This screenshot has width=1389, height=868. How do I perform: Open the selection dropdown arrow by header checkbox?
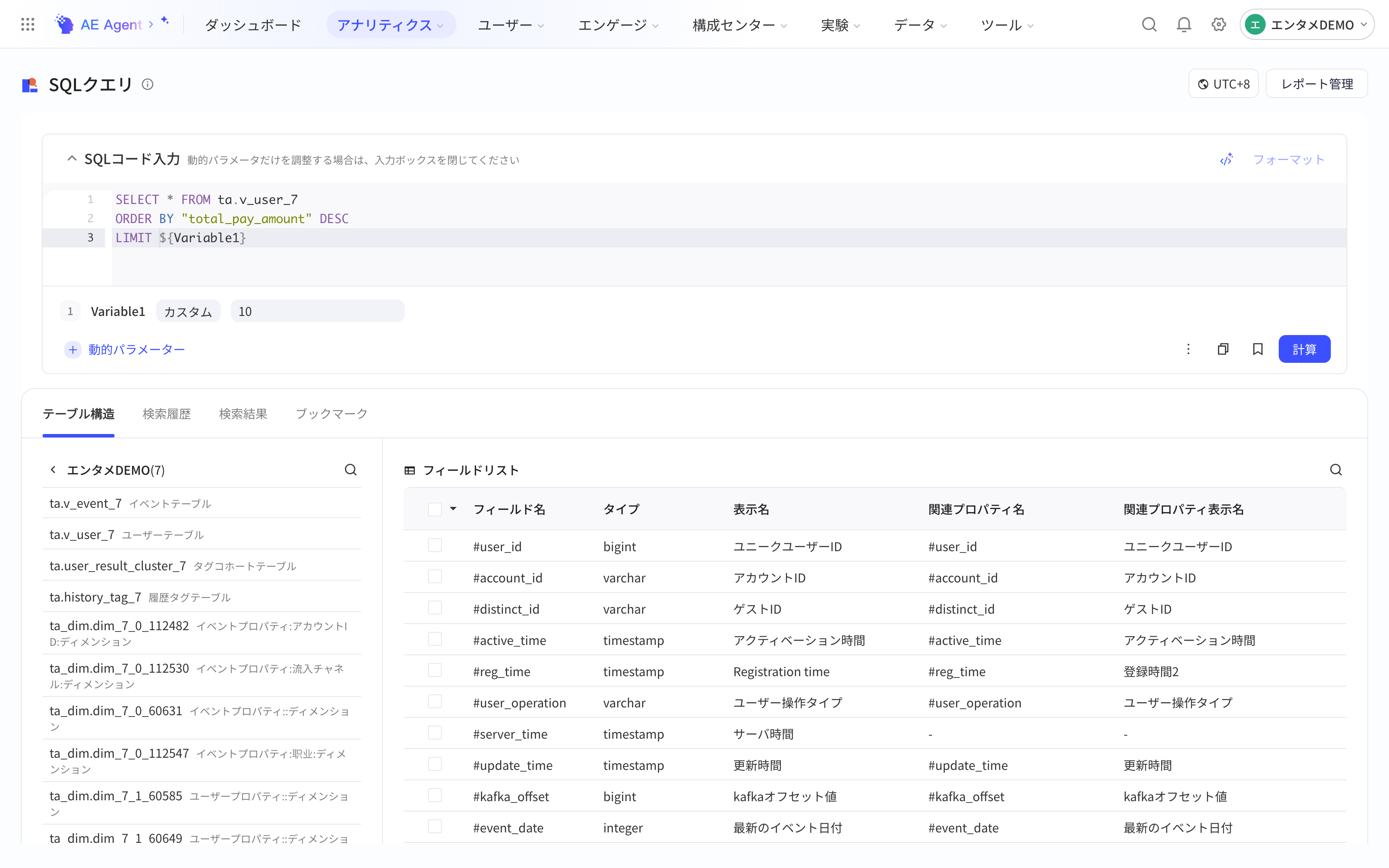453,509
